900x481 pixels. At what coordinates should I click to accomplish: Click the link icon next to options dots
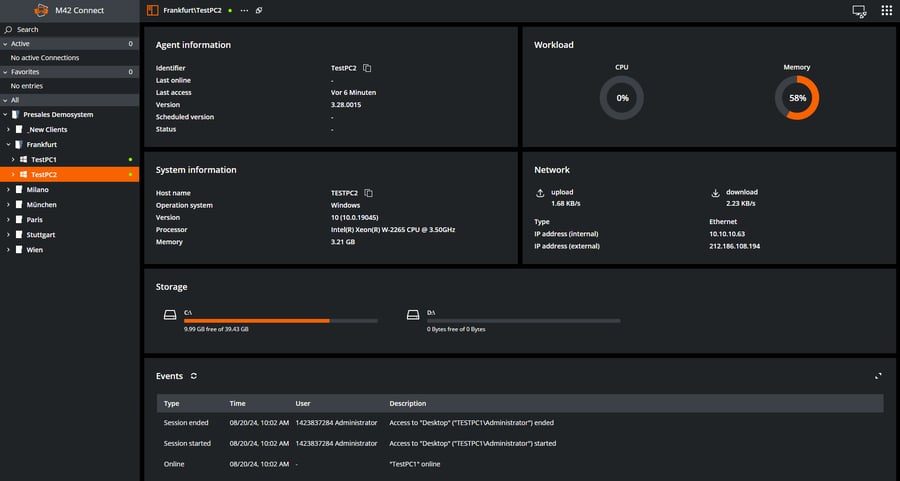259,10
